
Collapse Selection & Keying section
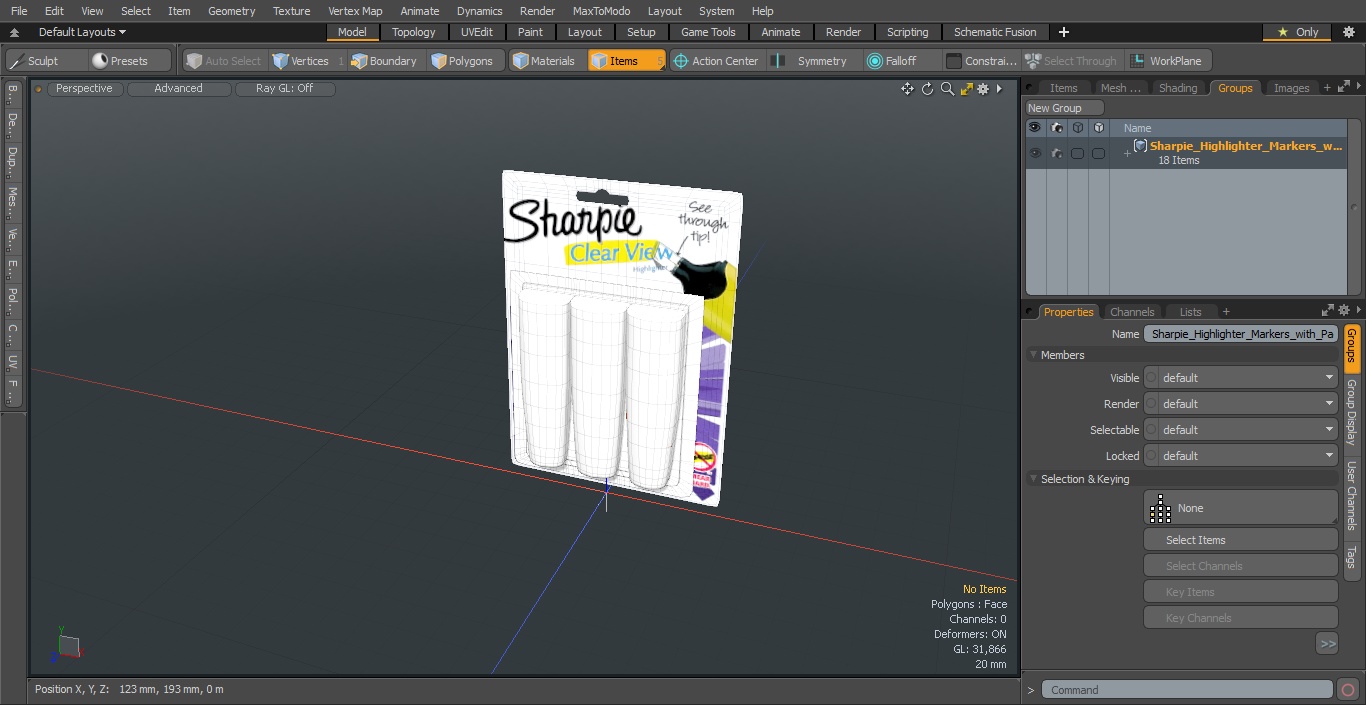(x=1033, y=479)
